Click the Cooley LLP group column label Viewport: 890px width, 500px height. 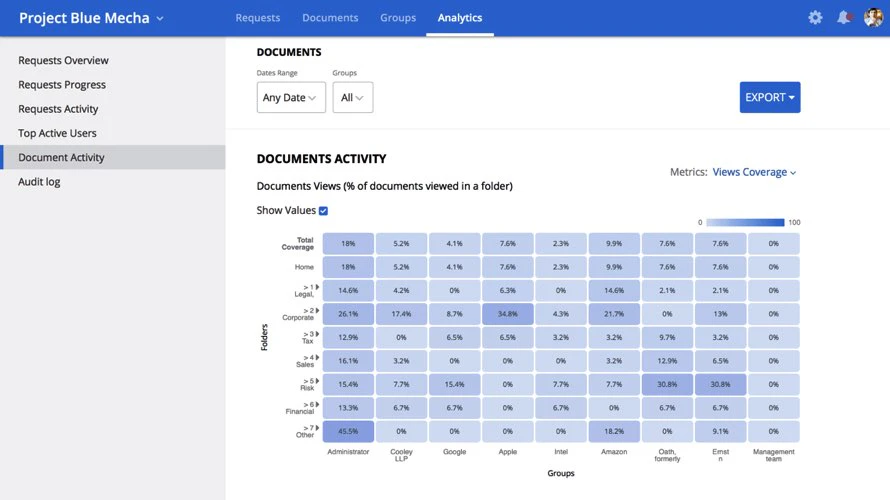coord(401,455)
